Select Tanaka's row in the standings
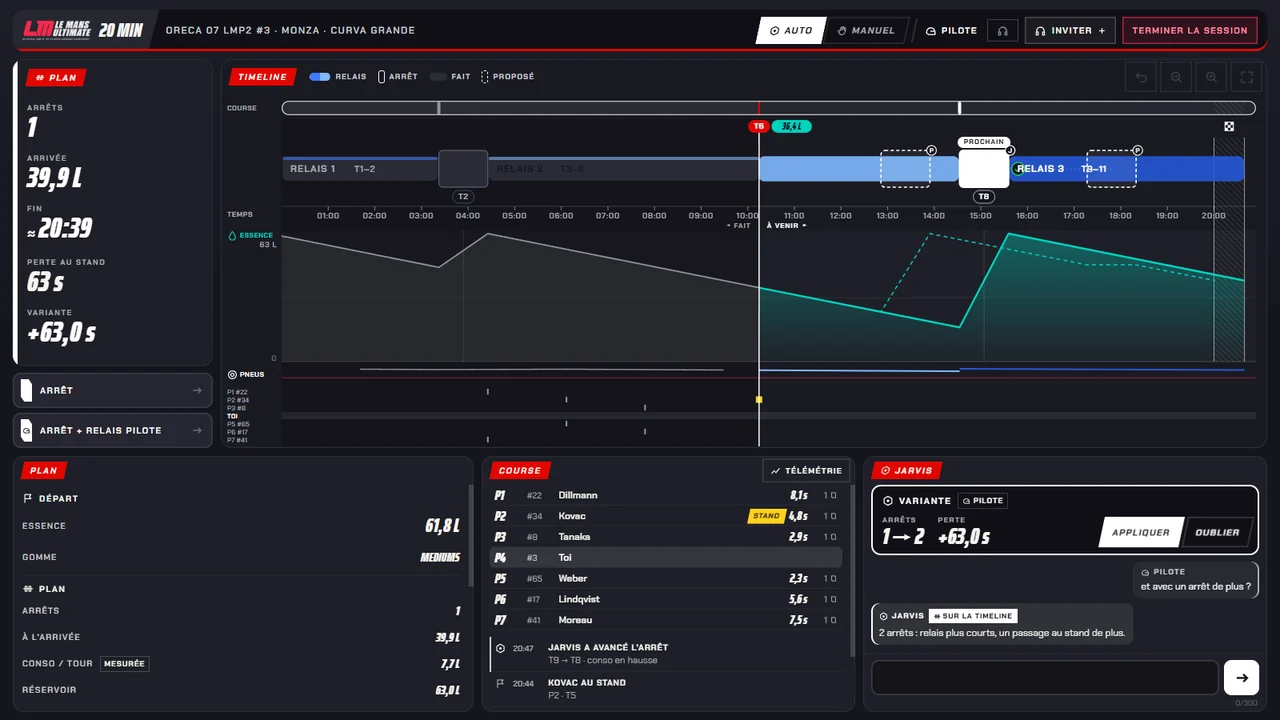Image resolution: width=1280 pixels, height=720 pixels. point(666,537)
